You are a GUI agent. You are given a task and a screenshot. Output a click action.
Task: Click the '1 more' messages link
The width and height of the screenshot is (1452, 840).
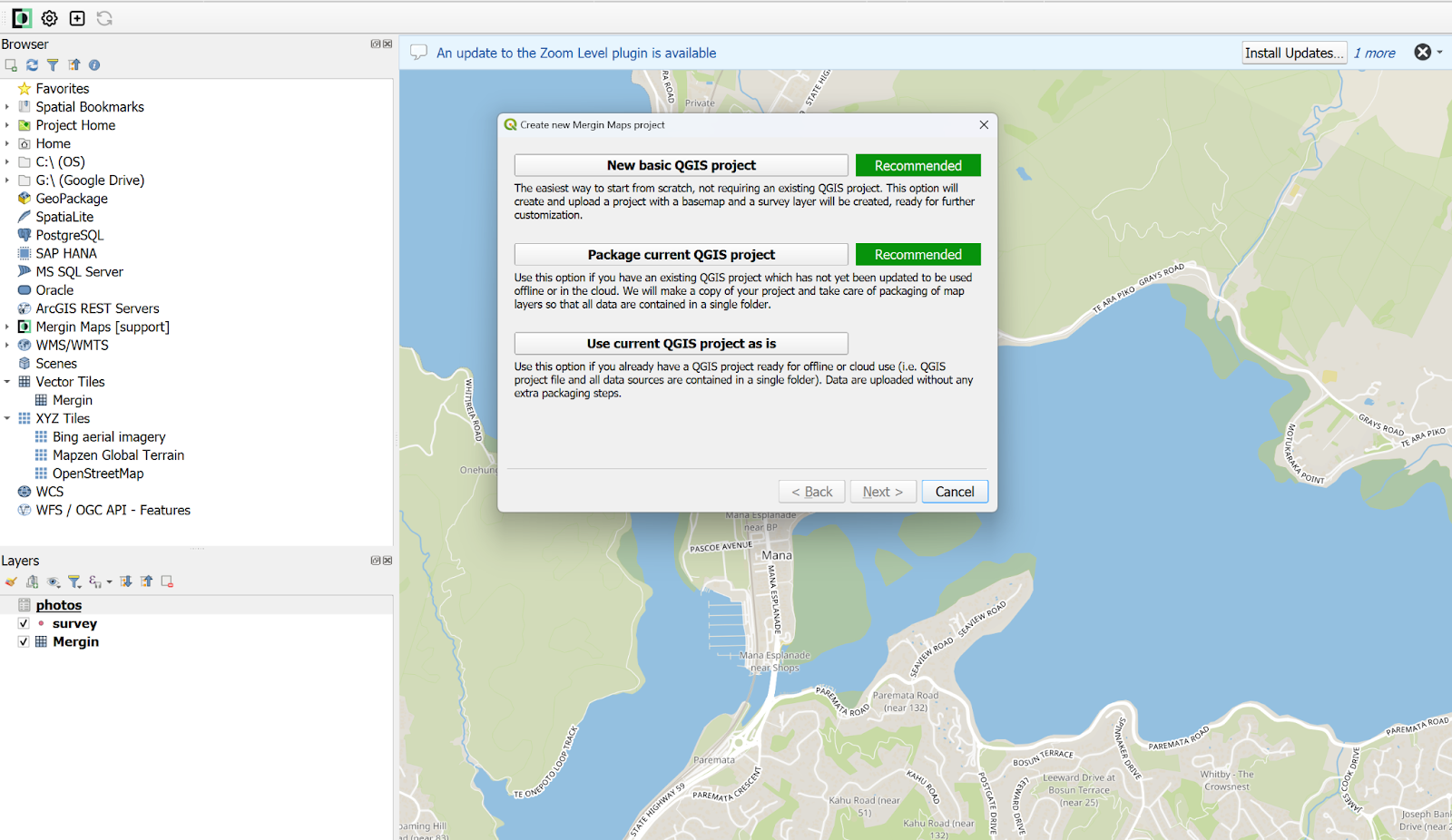click(1374, 53)
